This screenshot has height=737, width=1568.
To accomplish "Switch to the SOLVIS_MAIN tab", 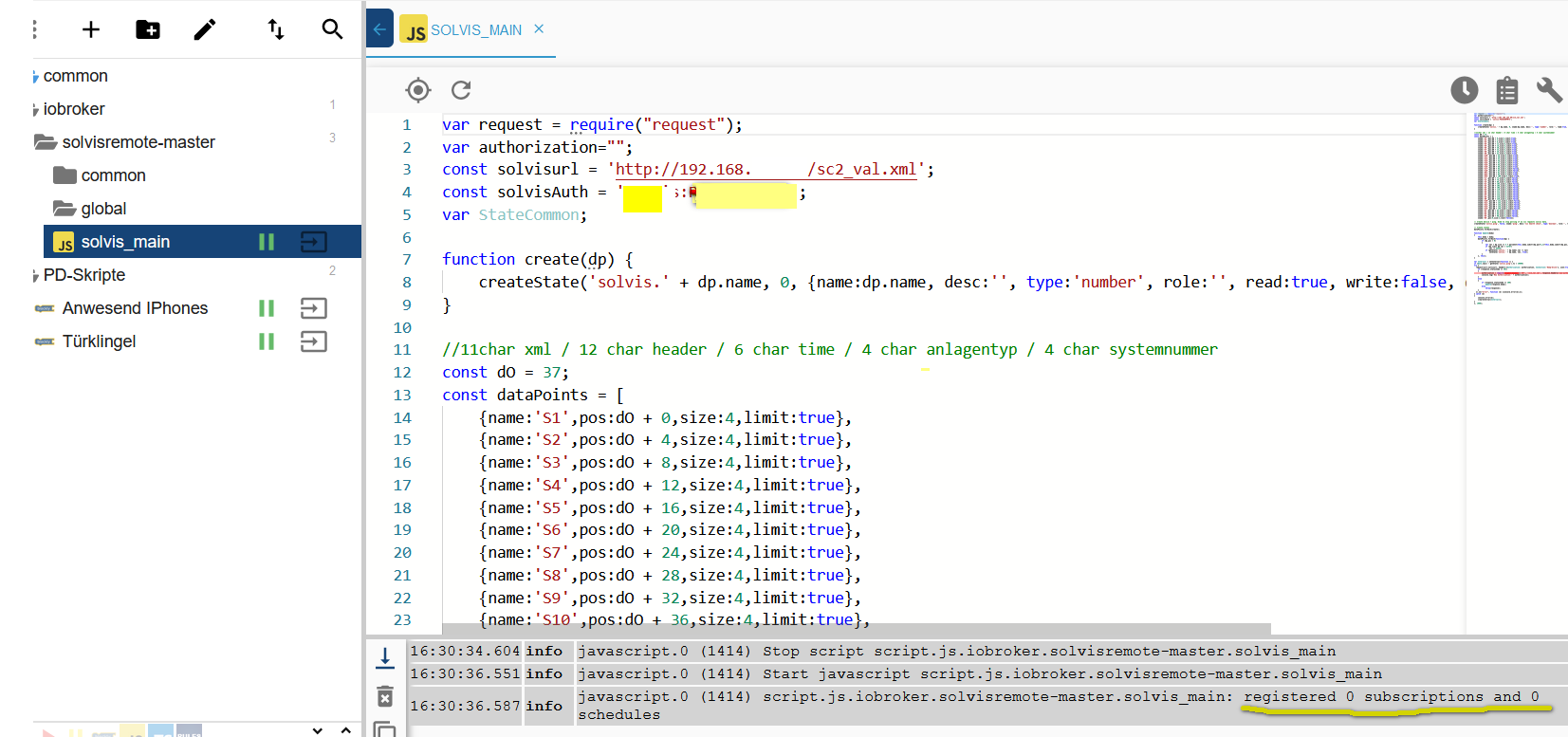I will pyautogui.click(x=476, y=29).
